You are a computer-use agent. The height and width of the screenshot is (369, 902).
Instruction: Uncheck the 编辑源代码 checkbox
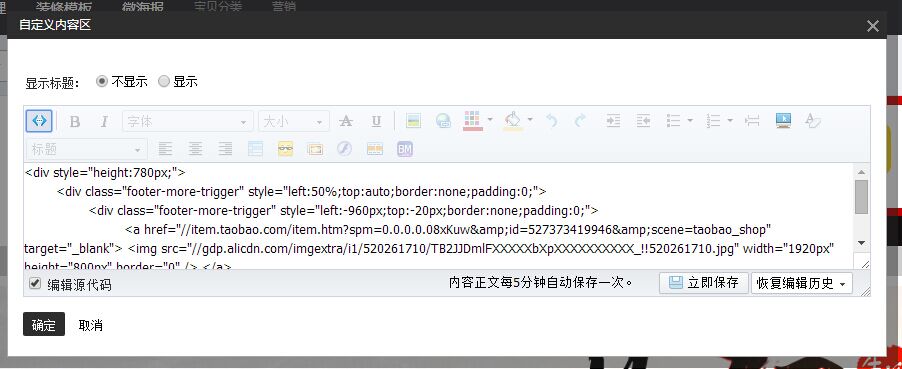pyautogui.click(x=35, y=283)
